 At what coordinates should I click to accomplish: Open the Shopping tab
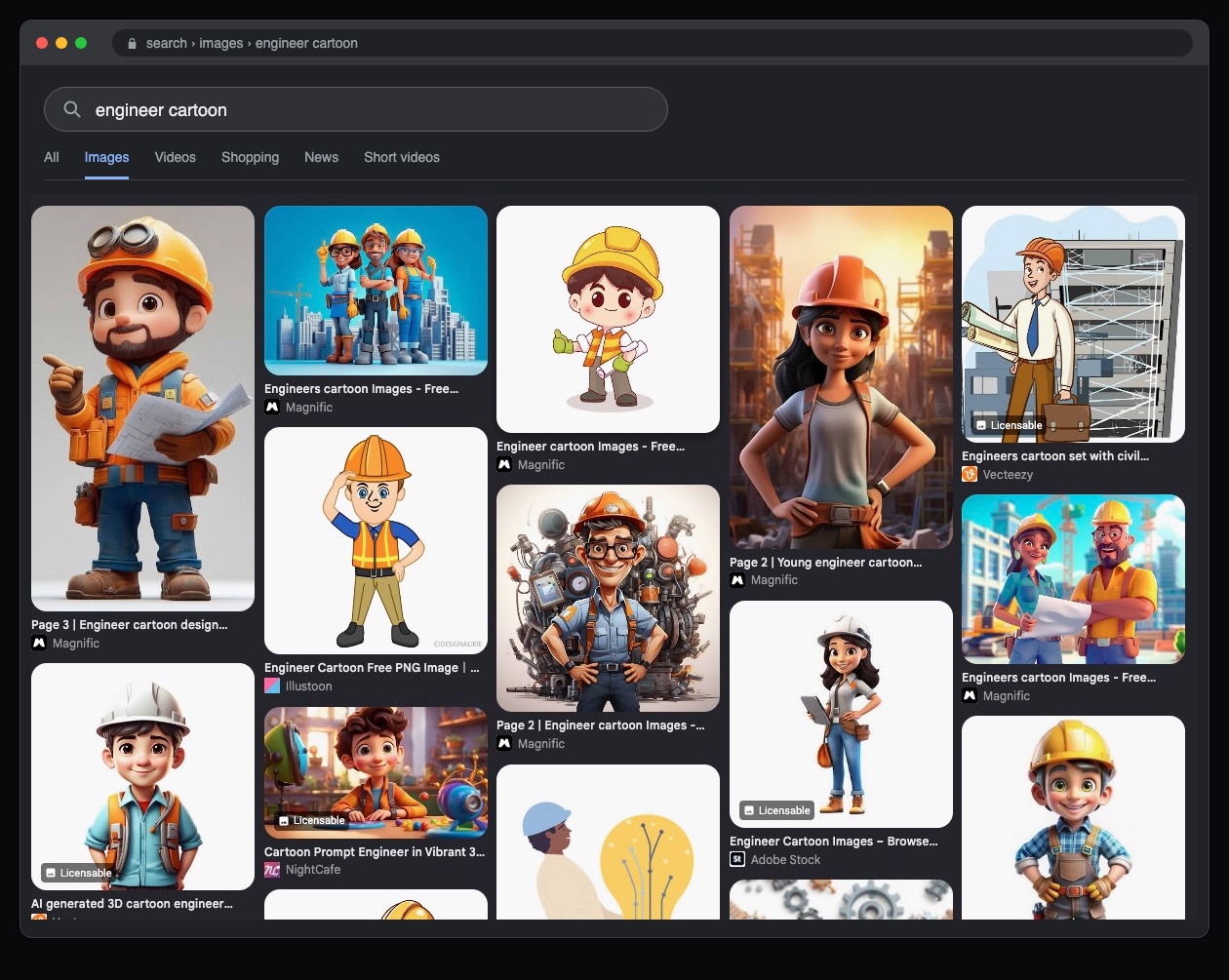(250, 157)
